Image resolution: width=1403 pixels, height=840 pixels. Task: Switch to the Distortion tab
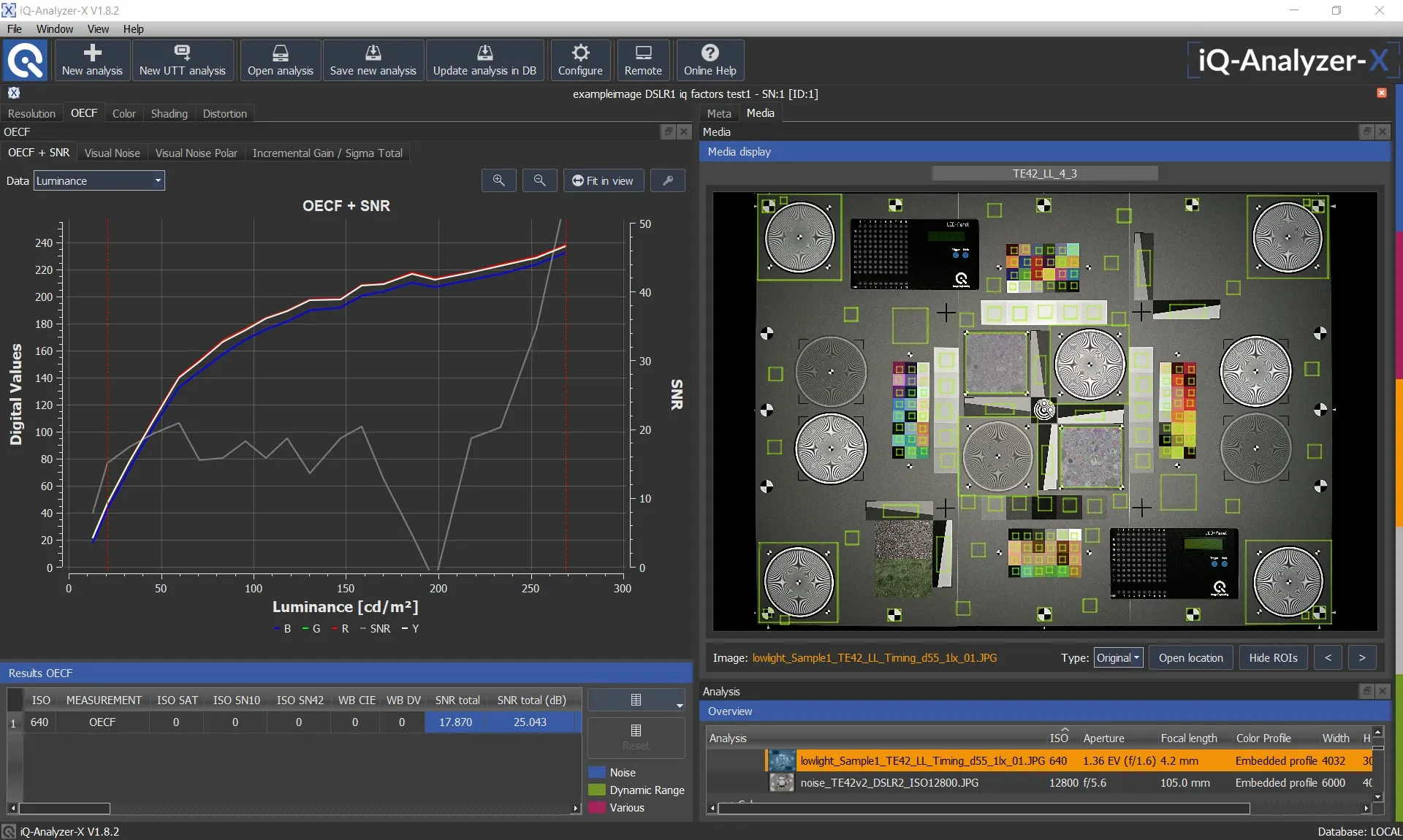225,113
